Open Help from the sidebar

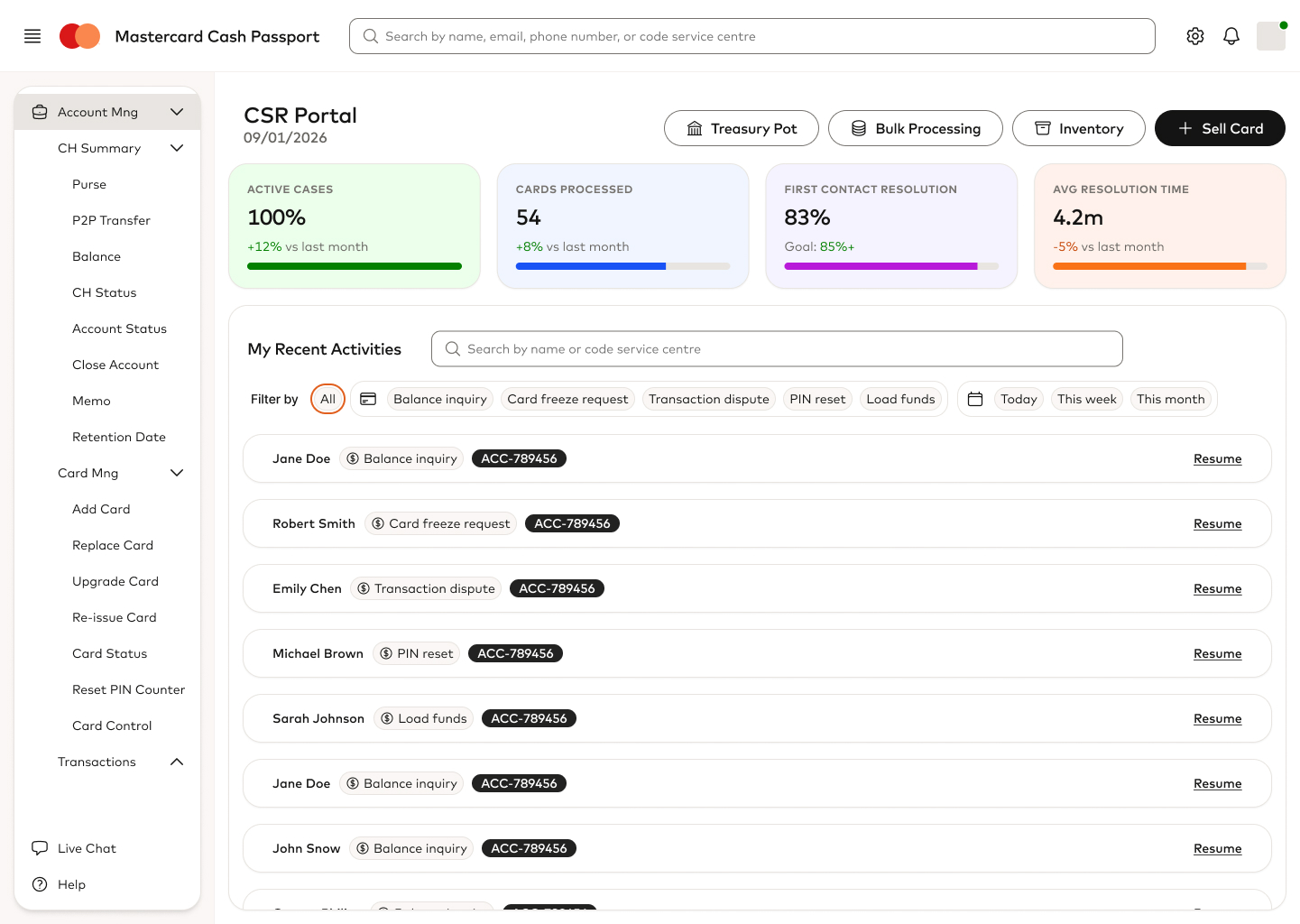click(x=71, y=884)
